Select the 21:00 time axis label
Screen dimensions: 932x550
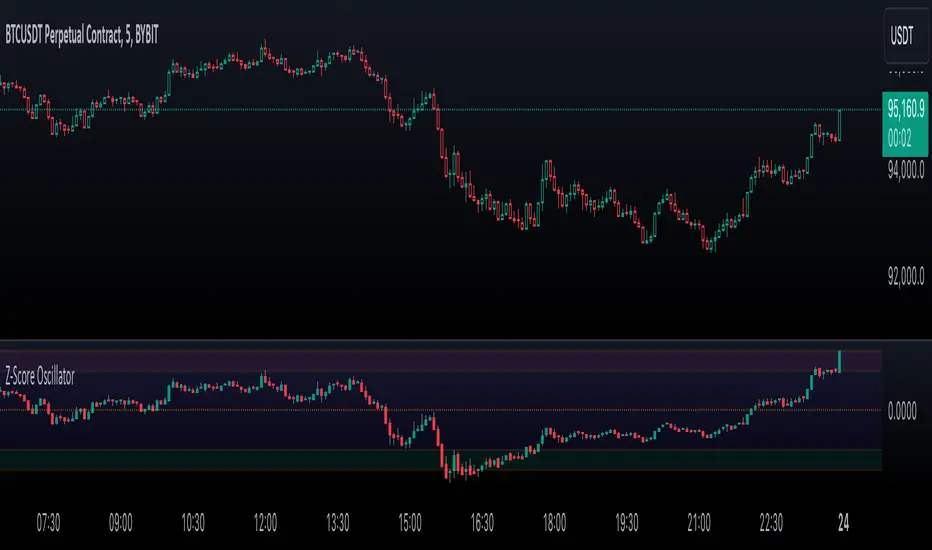click(699, 521)
